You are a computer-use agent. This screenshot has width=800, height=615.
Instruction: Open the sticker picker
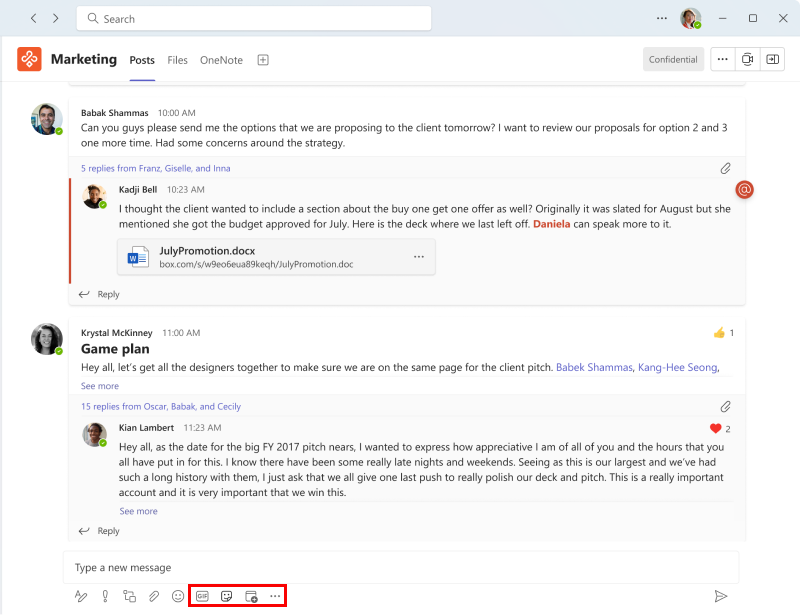(x=227, y=596)
